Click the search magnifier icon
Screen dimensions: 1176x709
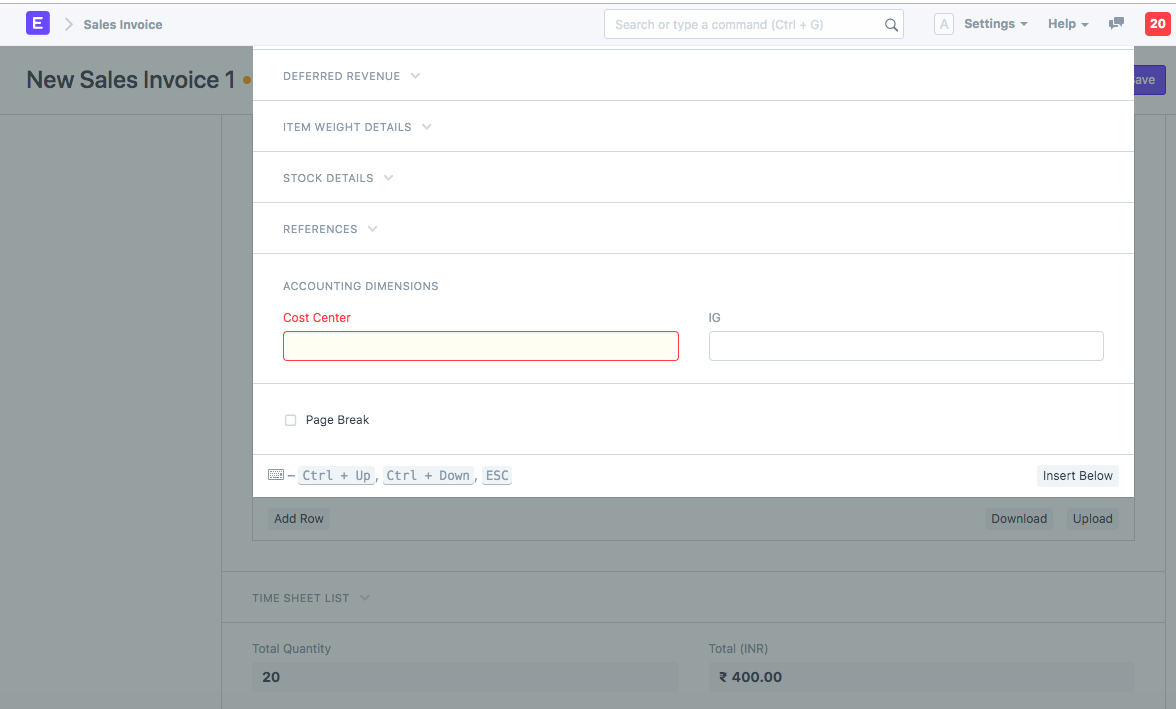890,24
